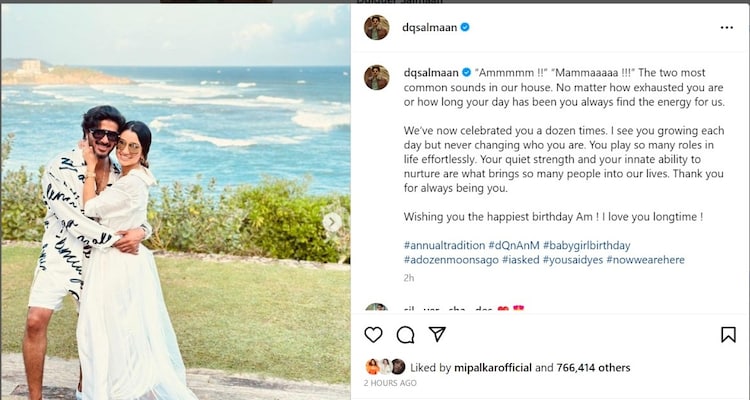Go to next photo with carousel arrow
Viewport: 750px width, 400px height.
pos(332,222)
